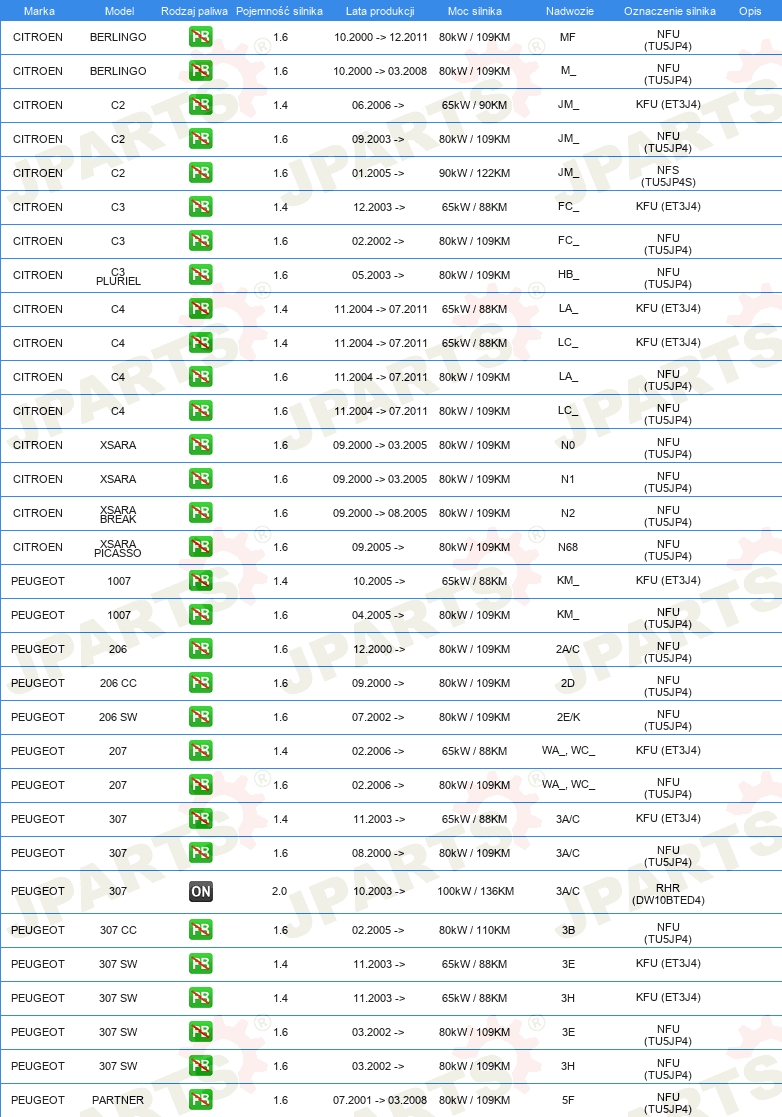This screenshot has width=782, height=1117.
Task: Click the petrol icon in the Peugeot 206 CC row
Action: click(201, 683)
